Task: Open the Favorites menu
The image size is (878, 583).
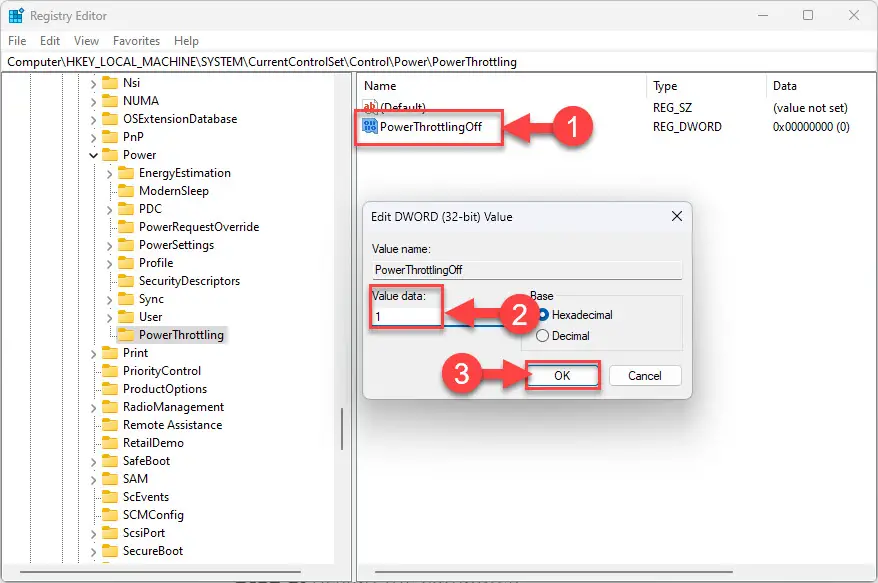Action: (136, 41)
